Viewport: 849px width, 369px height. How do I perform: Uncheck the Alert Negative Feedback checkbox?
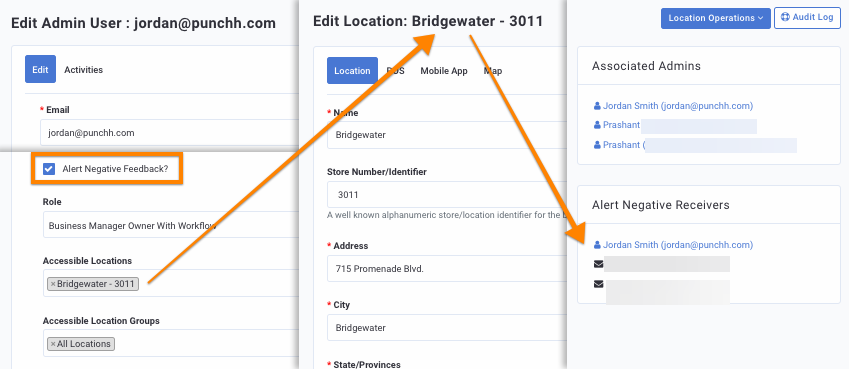coord(49,169)
